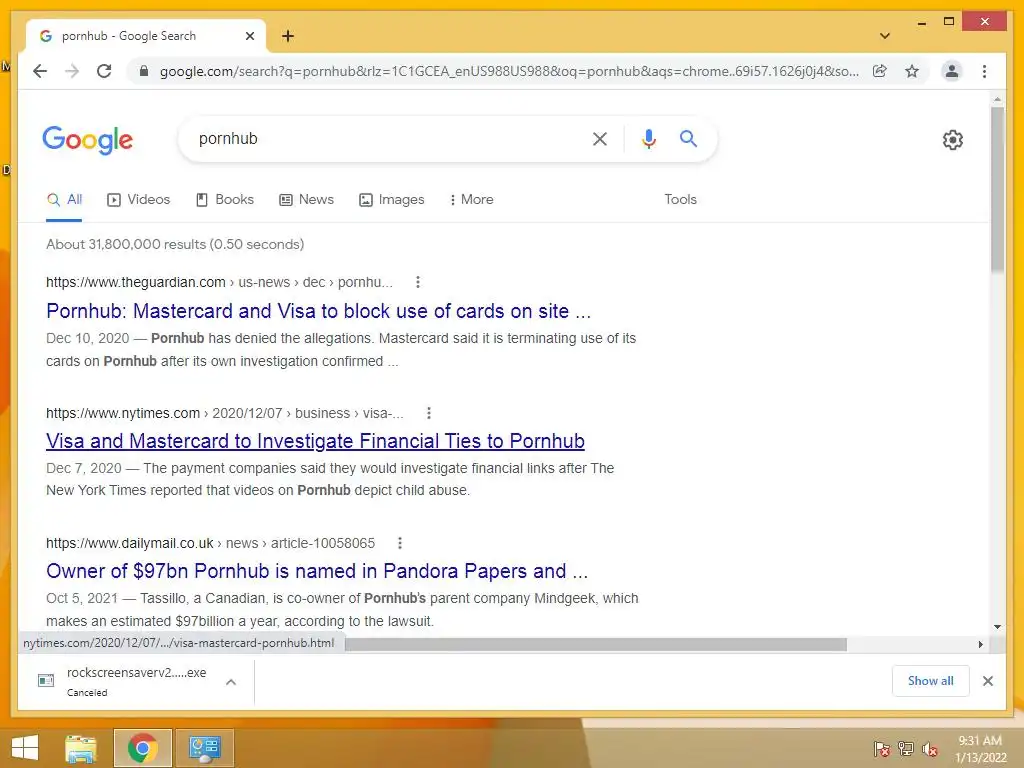Go back to the previous page

(40, 71)
